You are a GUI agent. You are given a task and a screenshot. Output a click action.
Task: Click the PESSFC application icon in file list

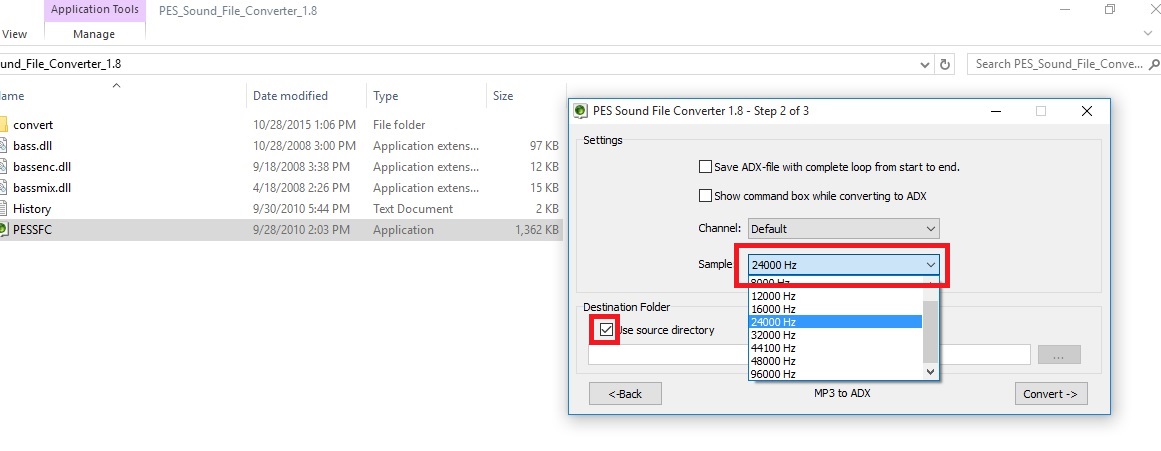pyautogui.click(x=3, y=230)
